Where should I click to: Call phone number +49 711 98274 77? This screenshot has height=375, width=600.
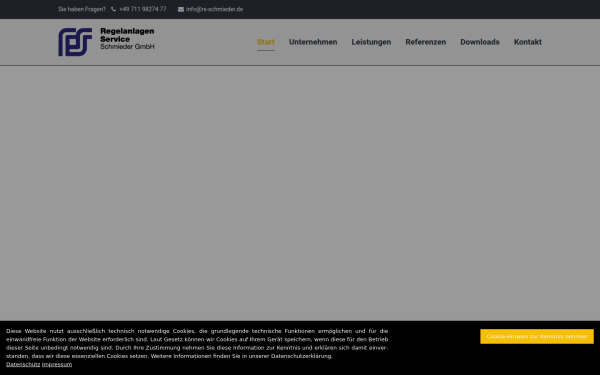coord(143,9)
